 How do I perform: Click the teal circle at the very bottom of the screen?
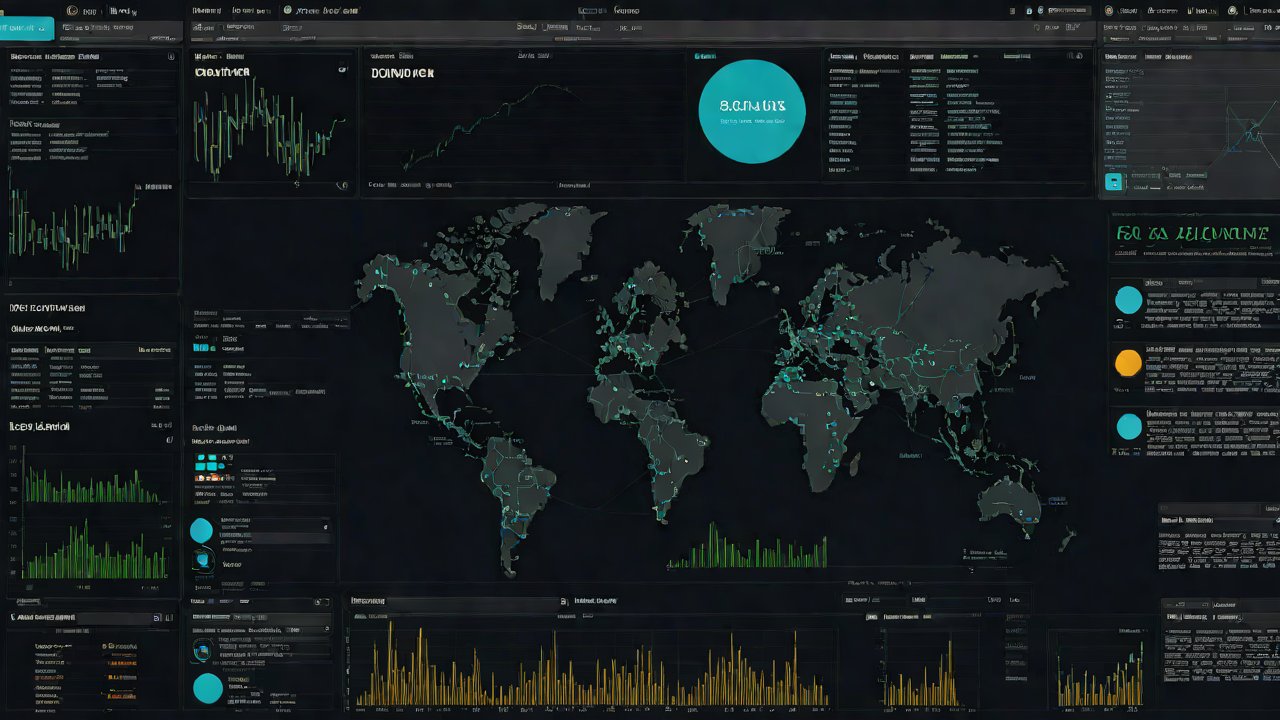click(x=207, y=688)
